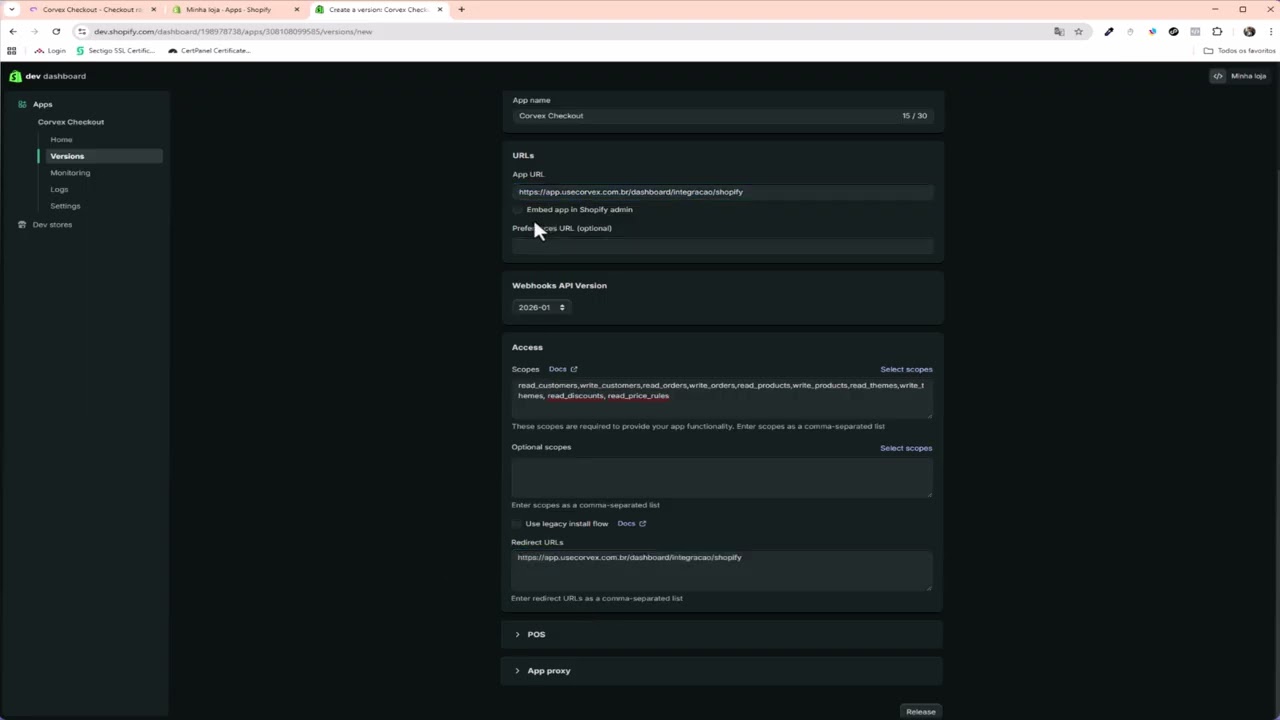Click the site info icon in address bar
The height and width of the screenshot is (720, 1280).
(x=82, y=31)
